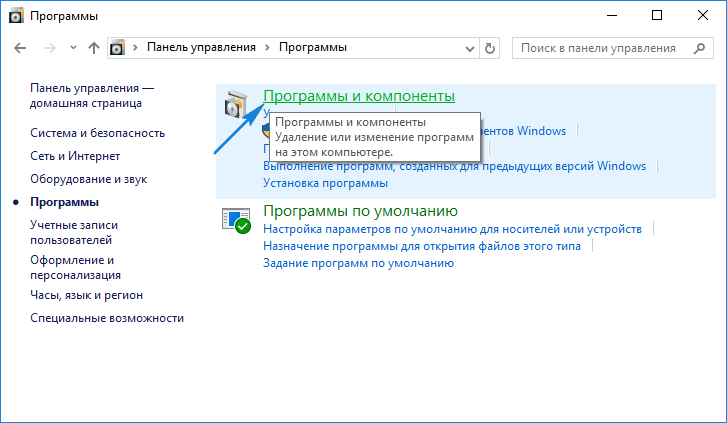Refresh the Control Panel view
Screen dimensions: 727x423
[x=490, y=48]
